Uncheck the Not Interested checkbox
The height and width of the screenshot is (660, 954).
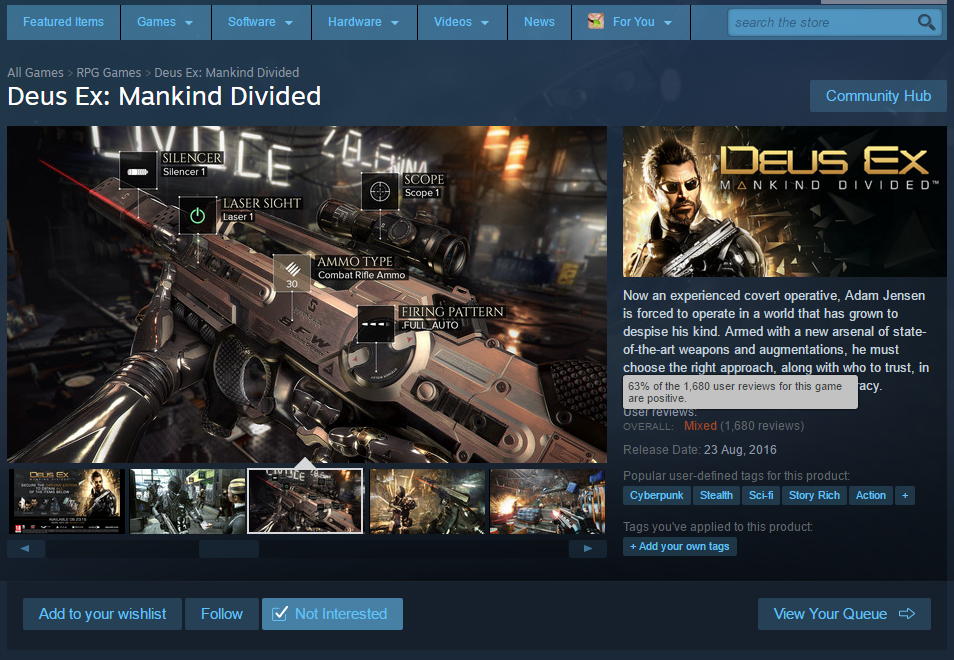[281, 614]
